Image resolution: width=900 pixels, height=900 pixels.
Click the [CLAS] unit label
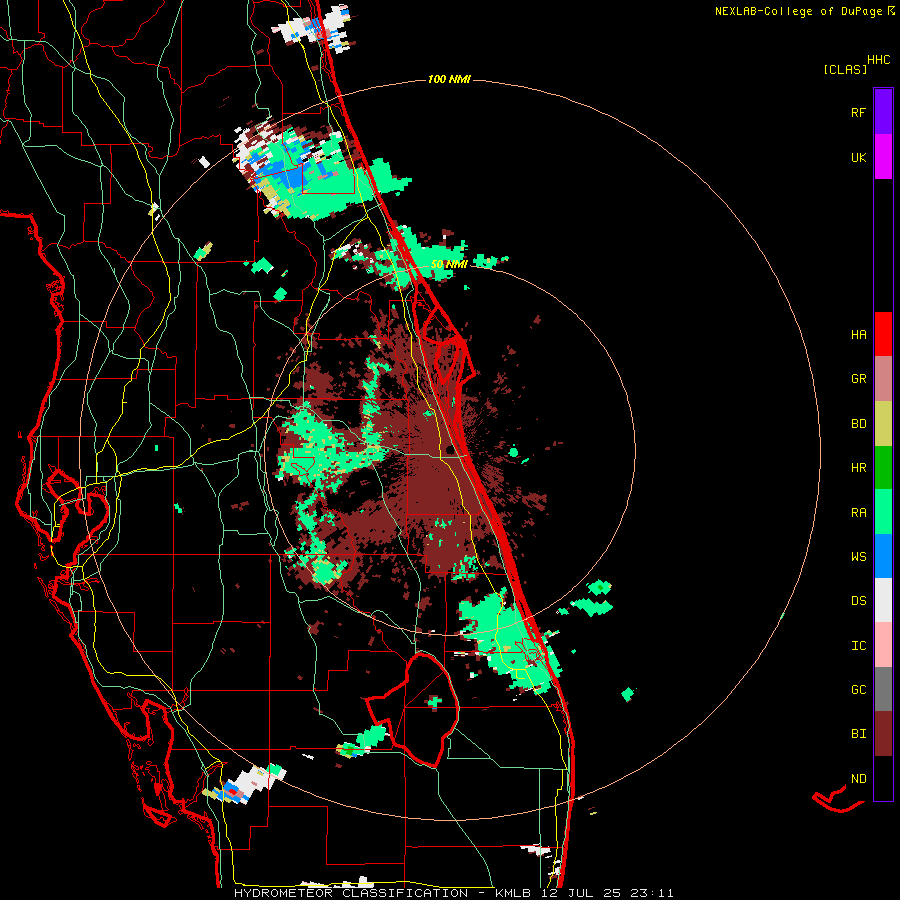pos(845,69)
